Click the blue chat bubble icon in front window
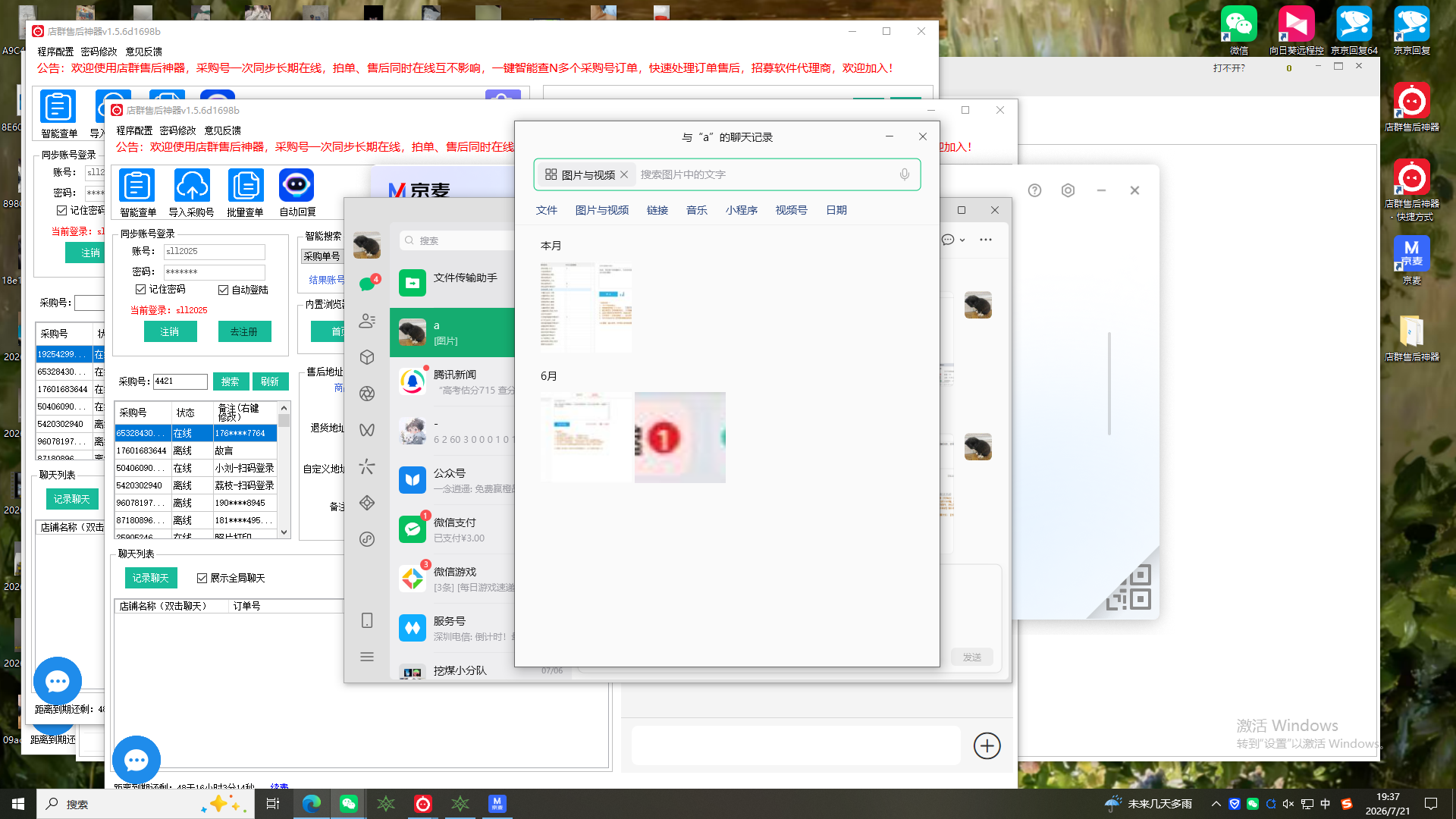This screenshot has width=1456, height=819. coord(136,759)
